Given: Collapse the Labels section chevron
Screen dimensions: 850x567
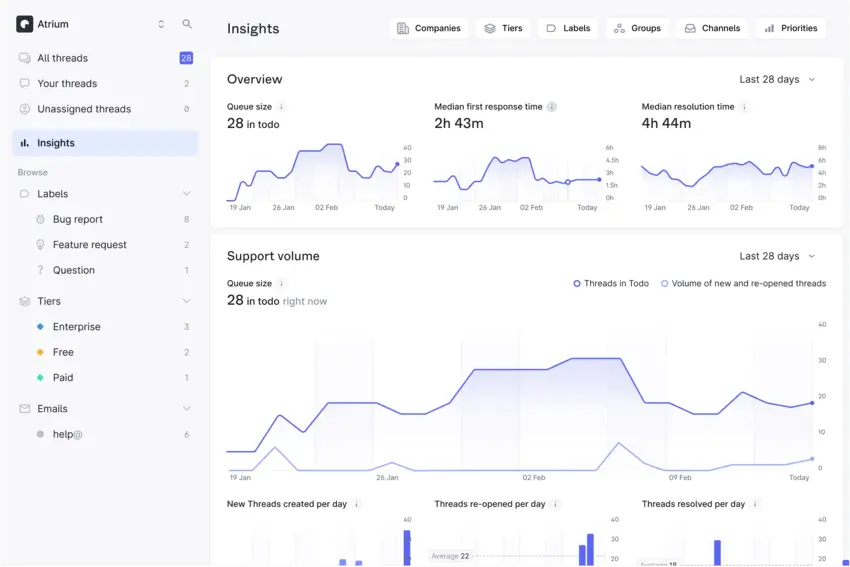Looking at the screenshot, I should pyautogui.click(x=186, y=194).
